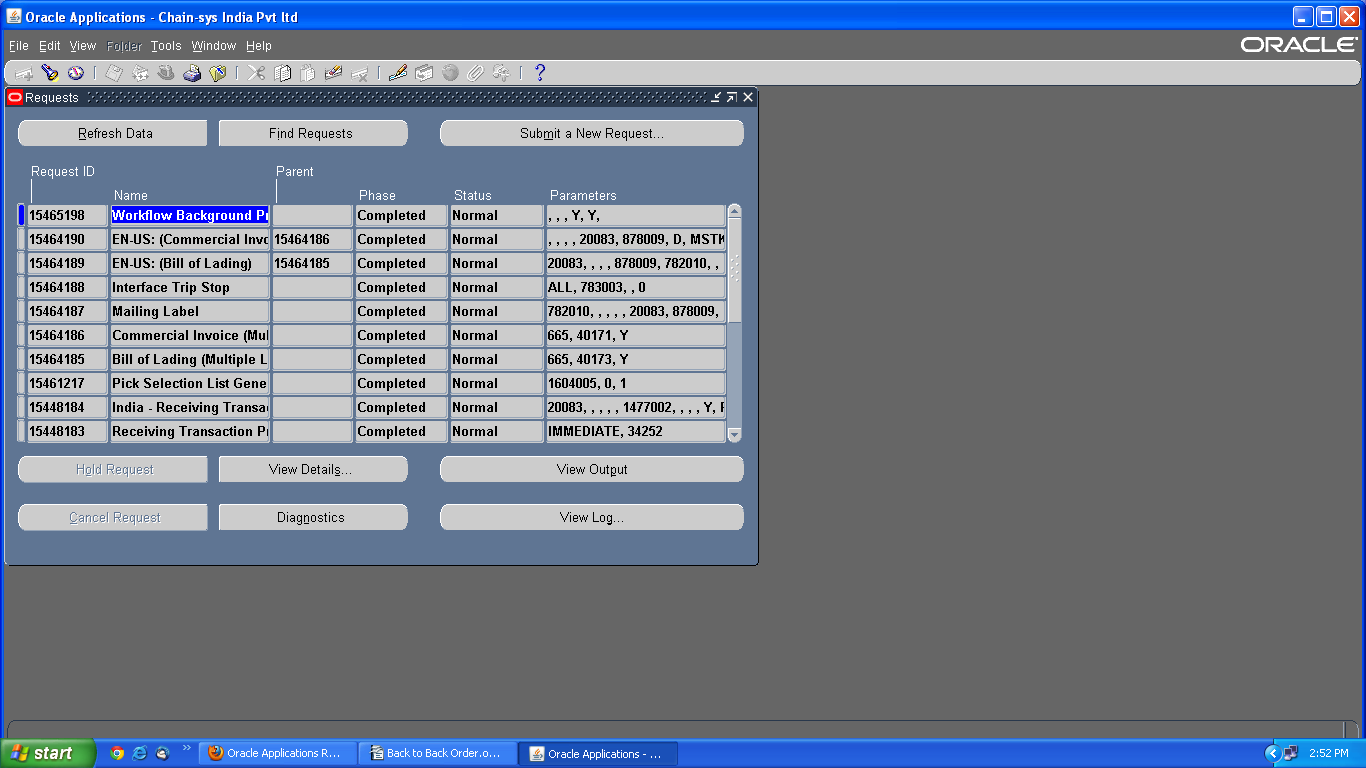Click the Cut scissors toolbar icon

(257, 73)
